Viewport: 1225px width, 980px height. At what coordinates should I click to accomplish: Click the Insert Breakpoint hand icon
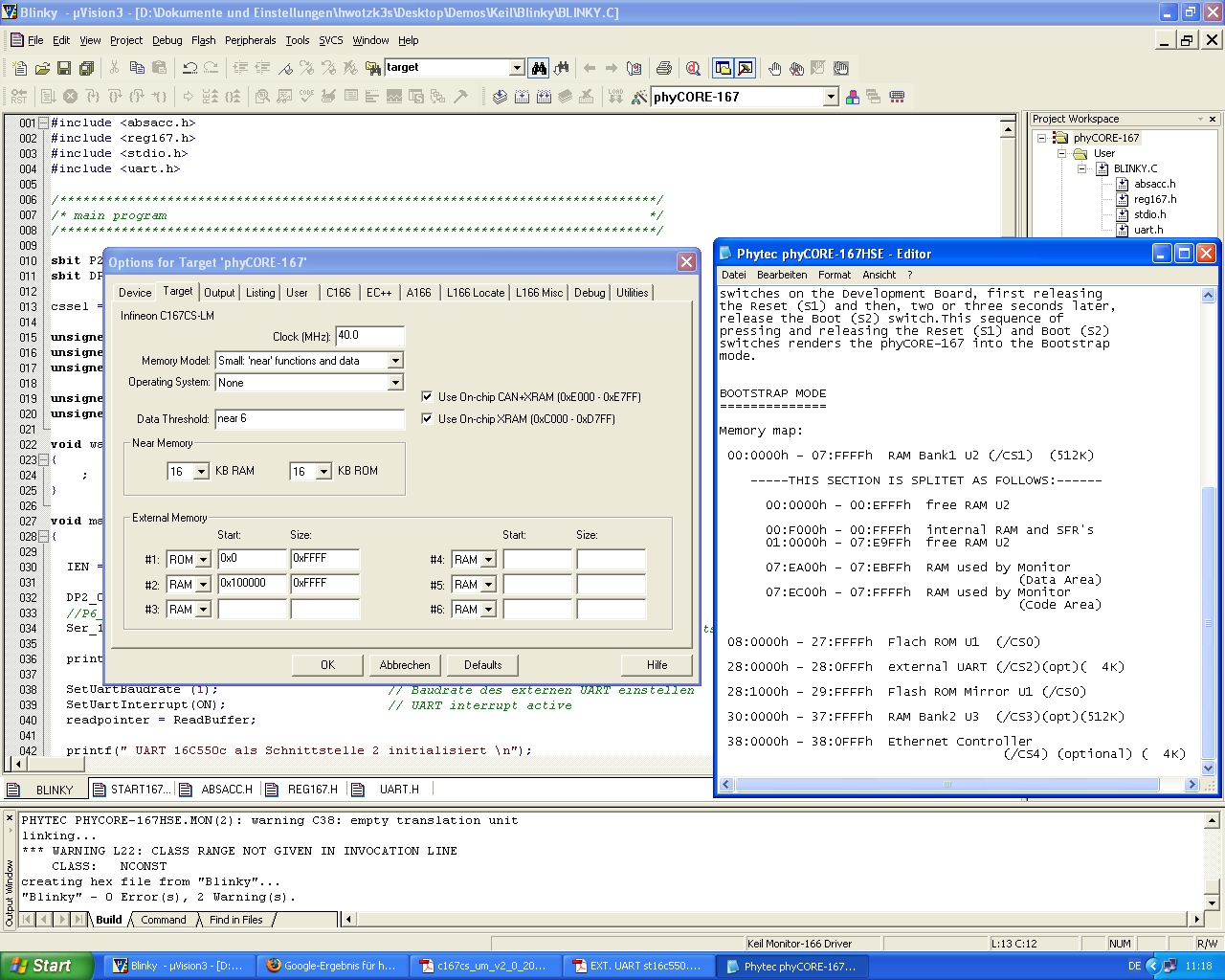pyautogui.click(x=774, y=68)
